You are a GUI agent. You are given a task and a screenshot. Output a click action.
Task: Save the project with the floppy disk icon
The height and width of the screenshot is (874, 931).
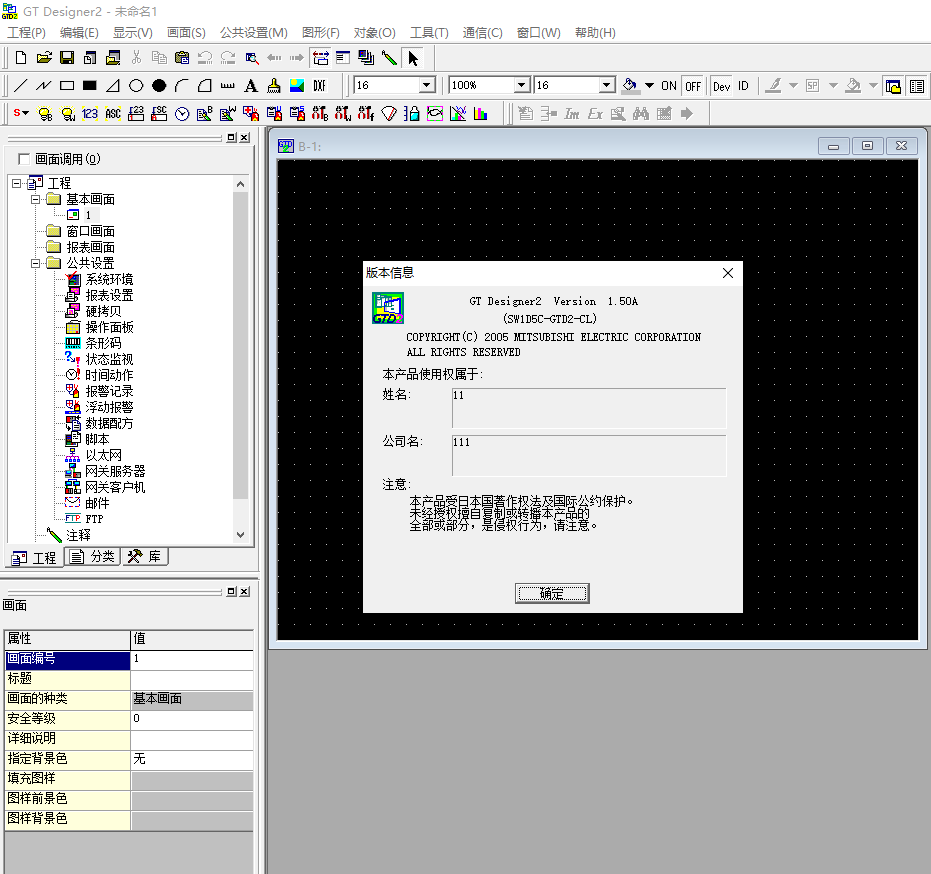click(x=66, y=58)
